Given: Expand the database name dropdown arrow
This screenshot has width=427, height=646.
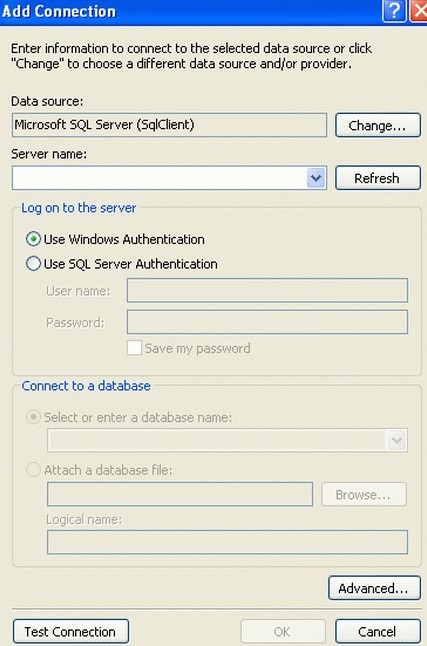Looking at the screenshot, I should [397, 440].
